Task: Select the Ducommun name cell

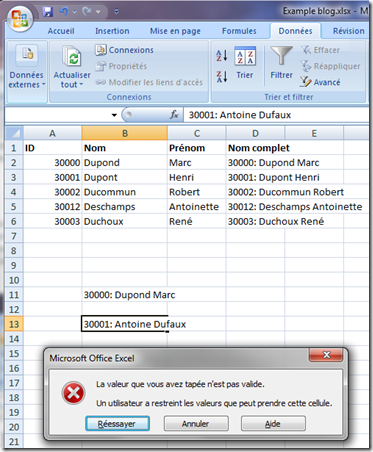Action: tap(125, 192)
